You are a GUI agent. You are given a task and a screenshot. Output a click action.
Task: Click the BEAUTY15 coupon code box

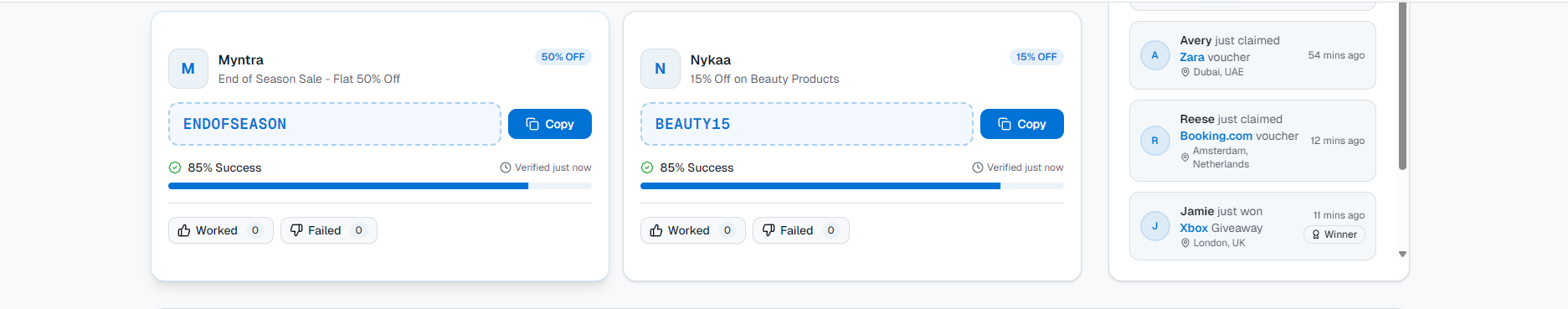[x=807, y=124]
